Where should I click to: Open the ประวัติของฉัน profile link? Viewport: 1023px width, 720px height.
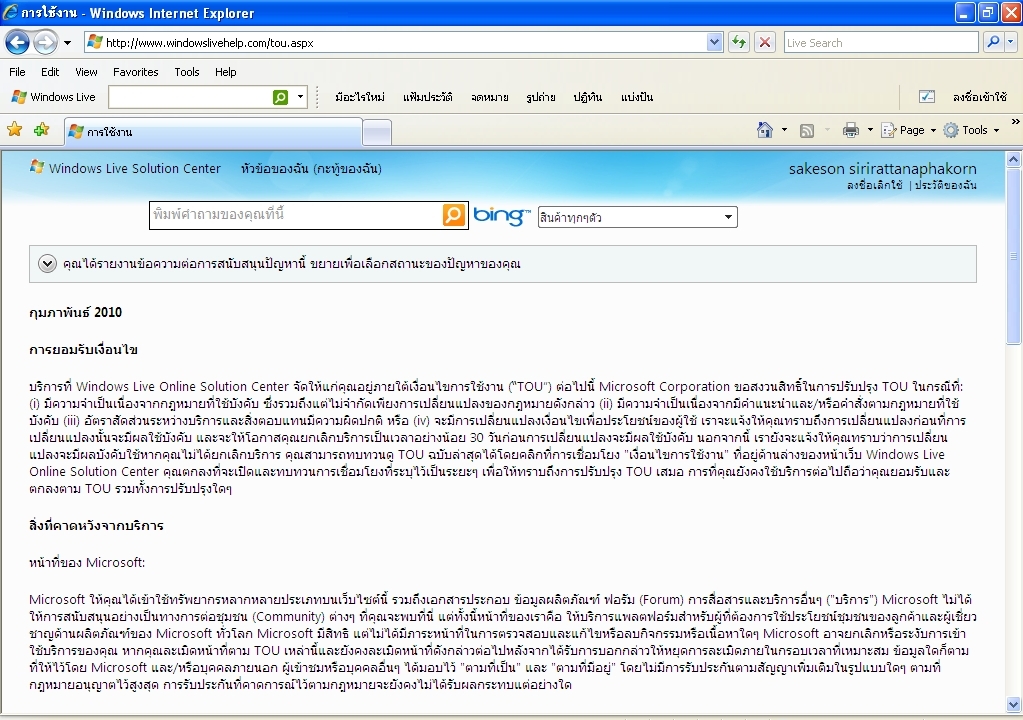(x=945, y=185)
